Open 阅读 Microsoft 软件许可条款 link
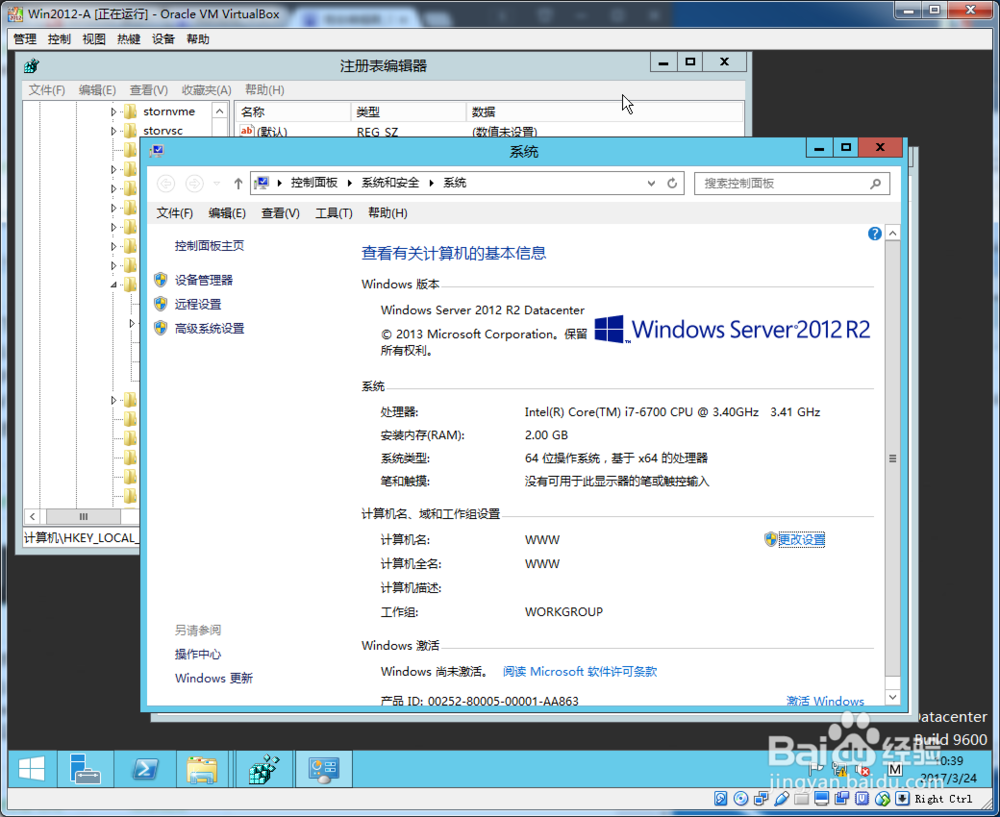Viewport: 1000px width, 817px height. (580, 672)
